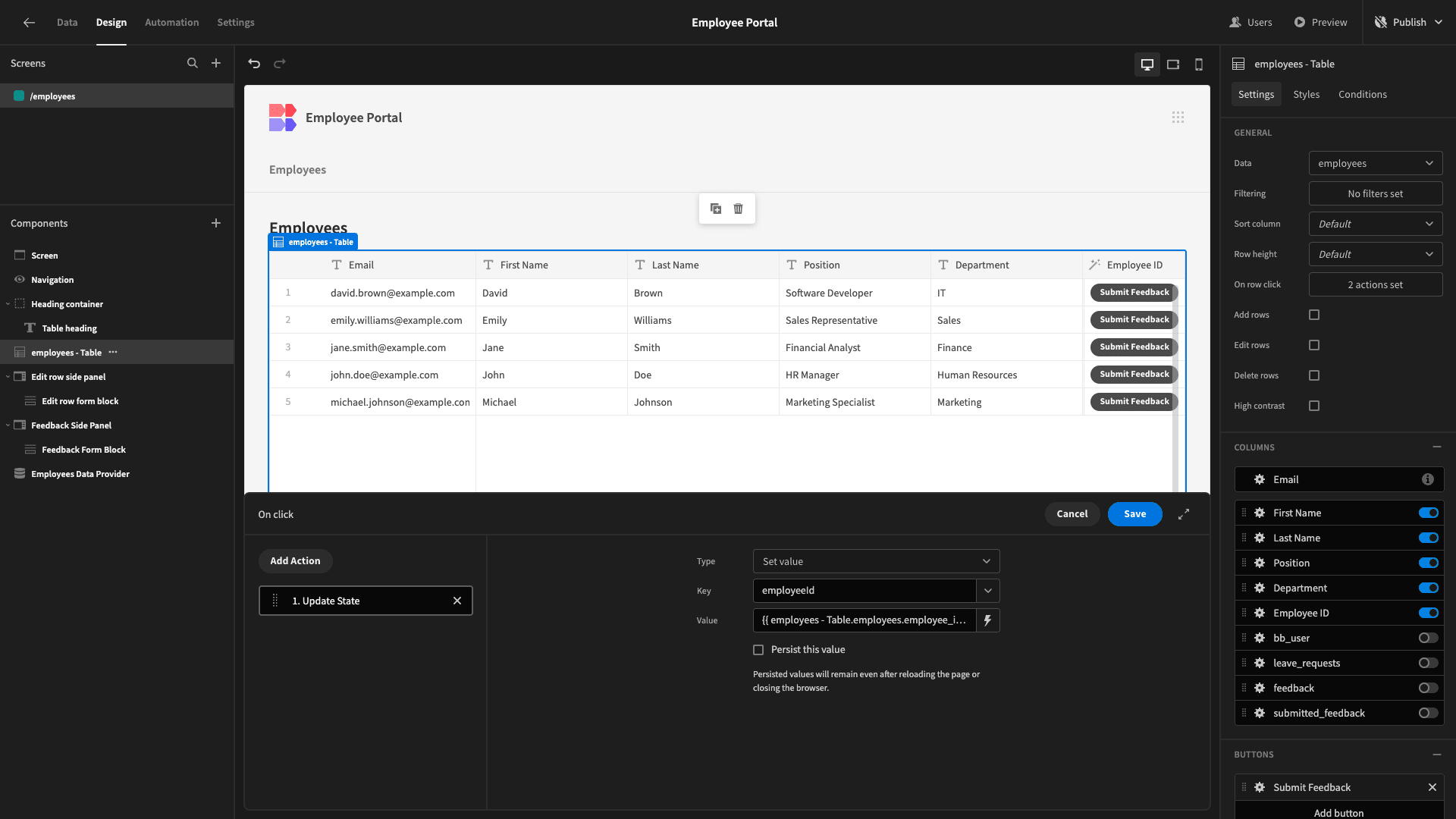Add a new screen with plus icon

(216, 64)
